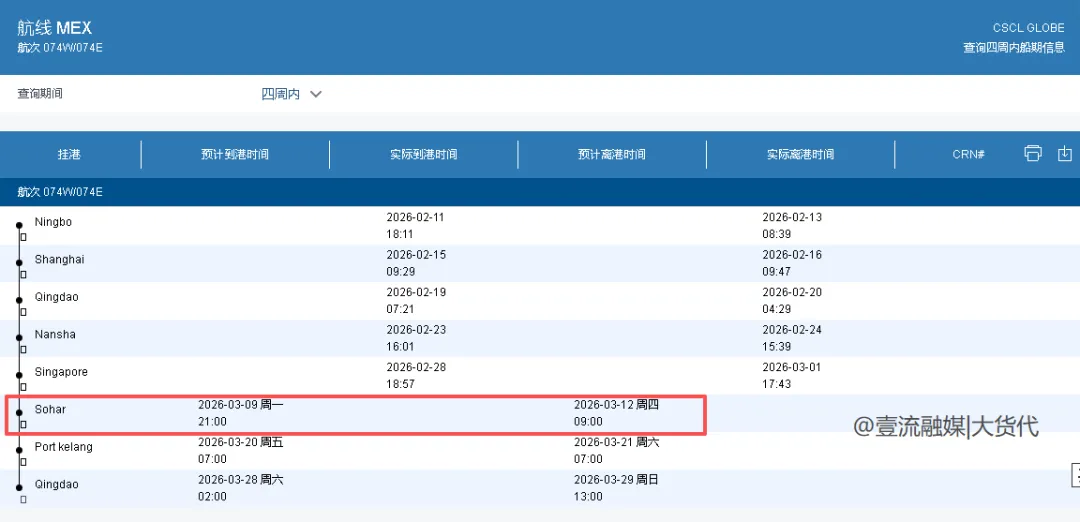Download the schedule with the download icon
The height and width of the screenshot is (522, 1080).
point(1065,154)
